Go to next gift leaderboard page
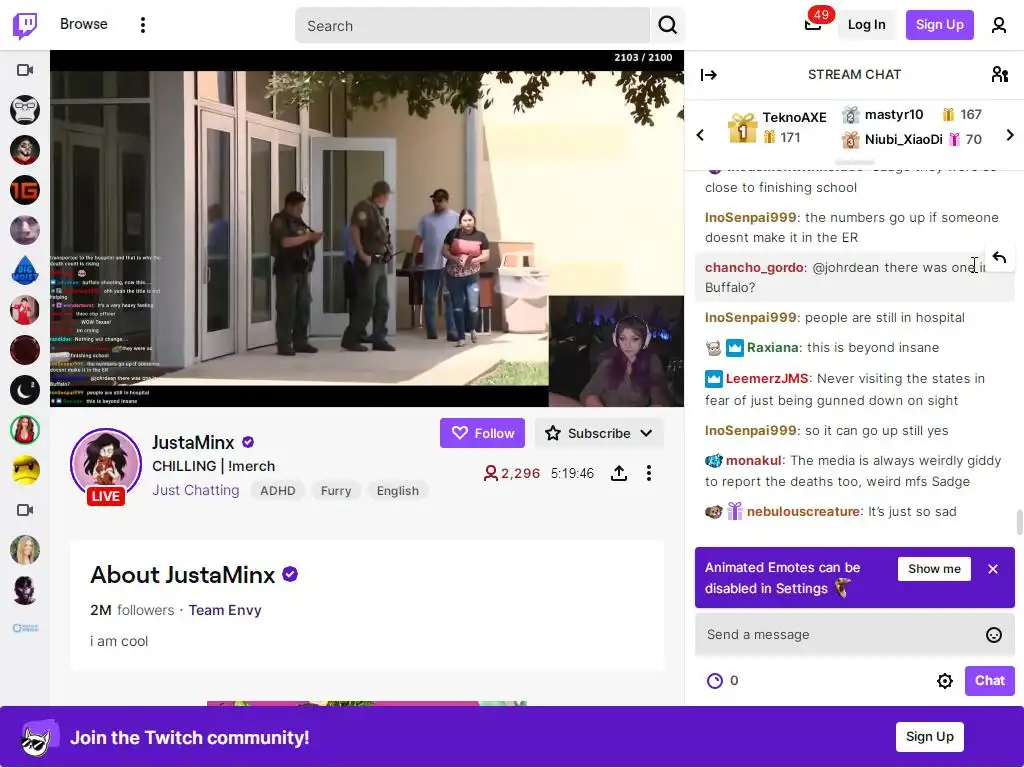Image resolution: width=1024 pixels, height=768 pixels. tap(1010, 135)
